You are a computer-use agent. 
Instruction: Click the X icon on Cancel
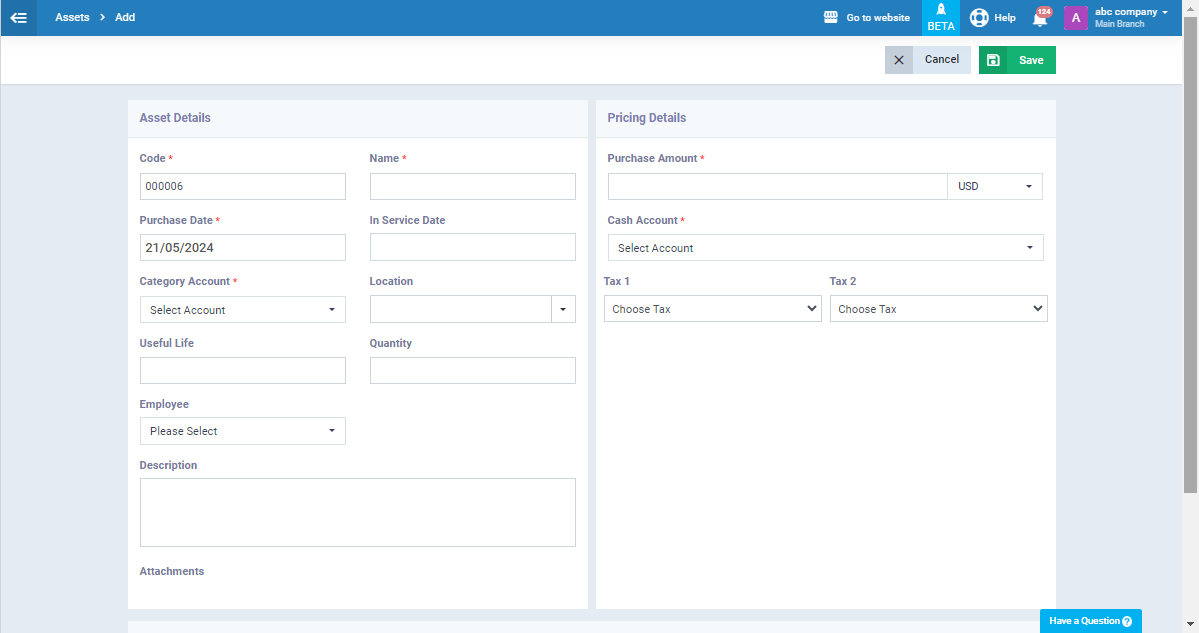pos(898,60)
